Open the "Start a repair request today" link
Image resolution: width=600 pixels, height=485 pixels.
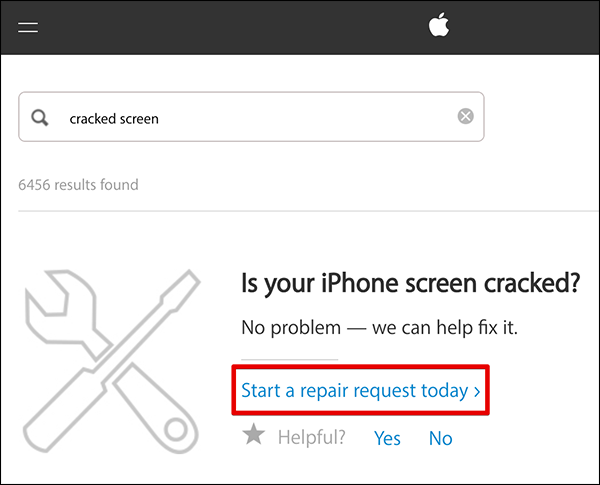pos(355,391)
